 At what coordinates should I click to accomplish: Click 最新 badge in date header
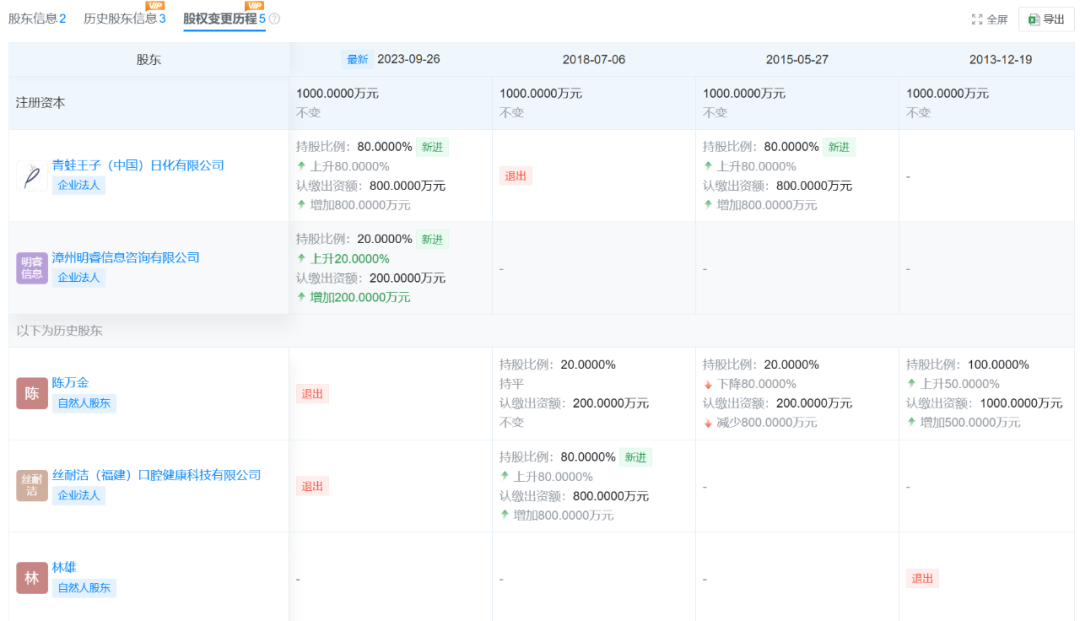[357, 59]
